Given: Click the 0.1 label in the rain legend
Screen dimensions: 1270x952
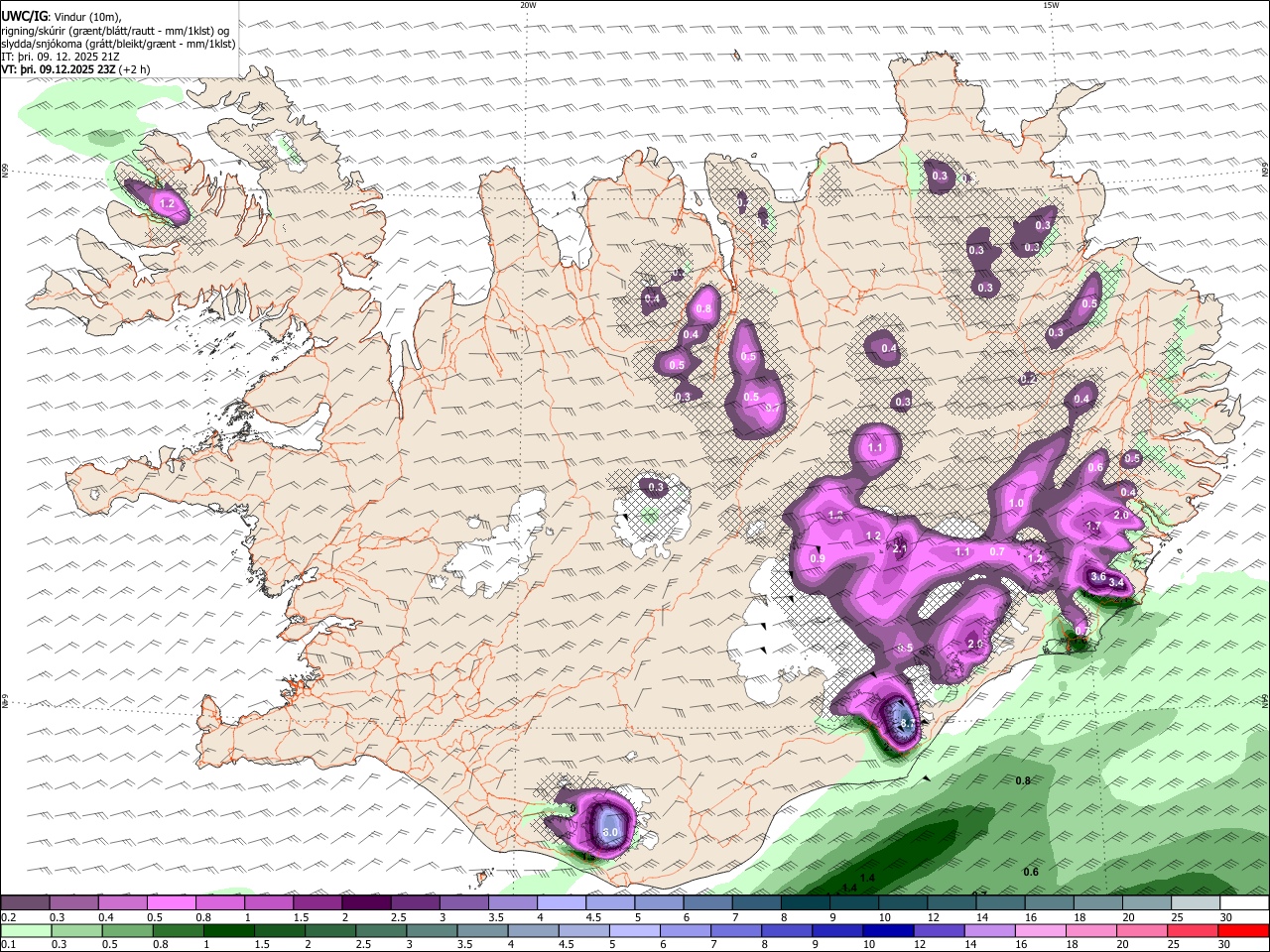Looking at the screenshot, I should tap(10, 945).
